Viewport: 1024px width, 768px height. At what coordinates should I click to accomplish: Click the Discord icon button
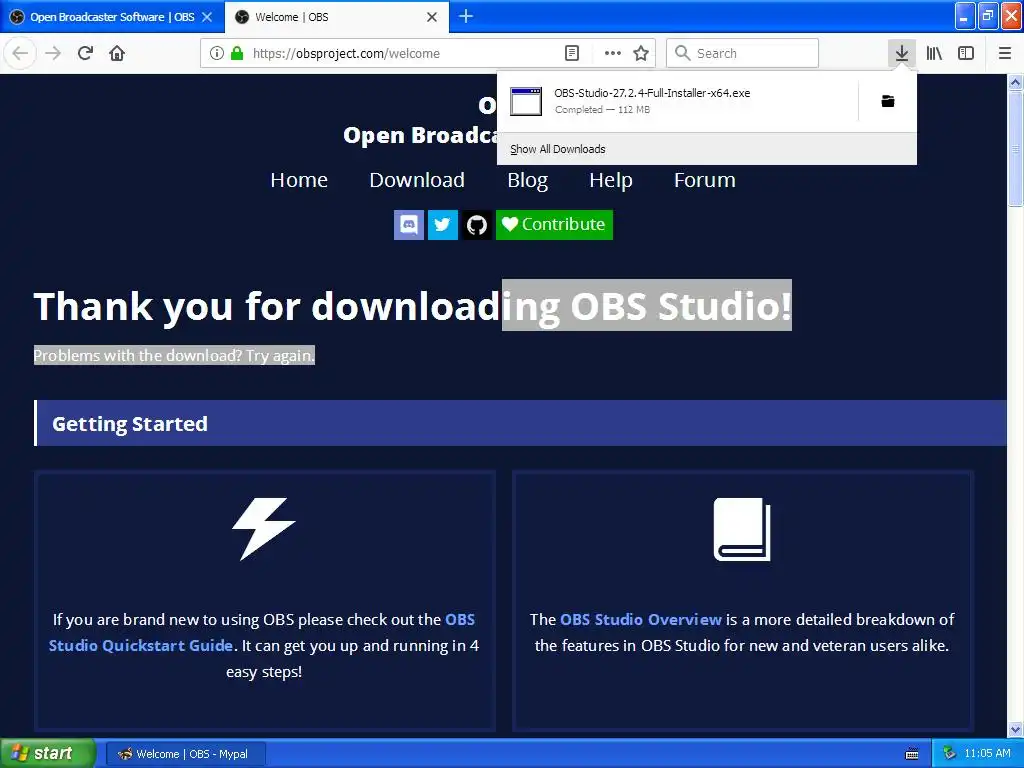409,225
